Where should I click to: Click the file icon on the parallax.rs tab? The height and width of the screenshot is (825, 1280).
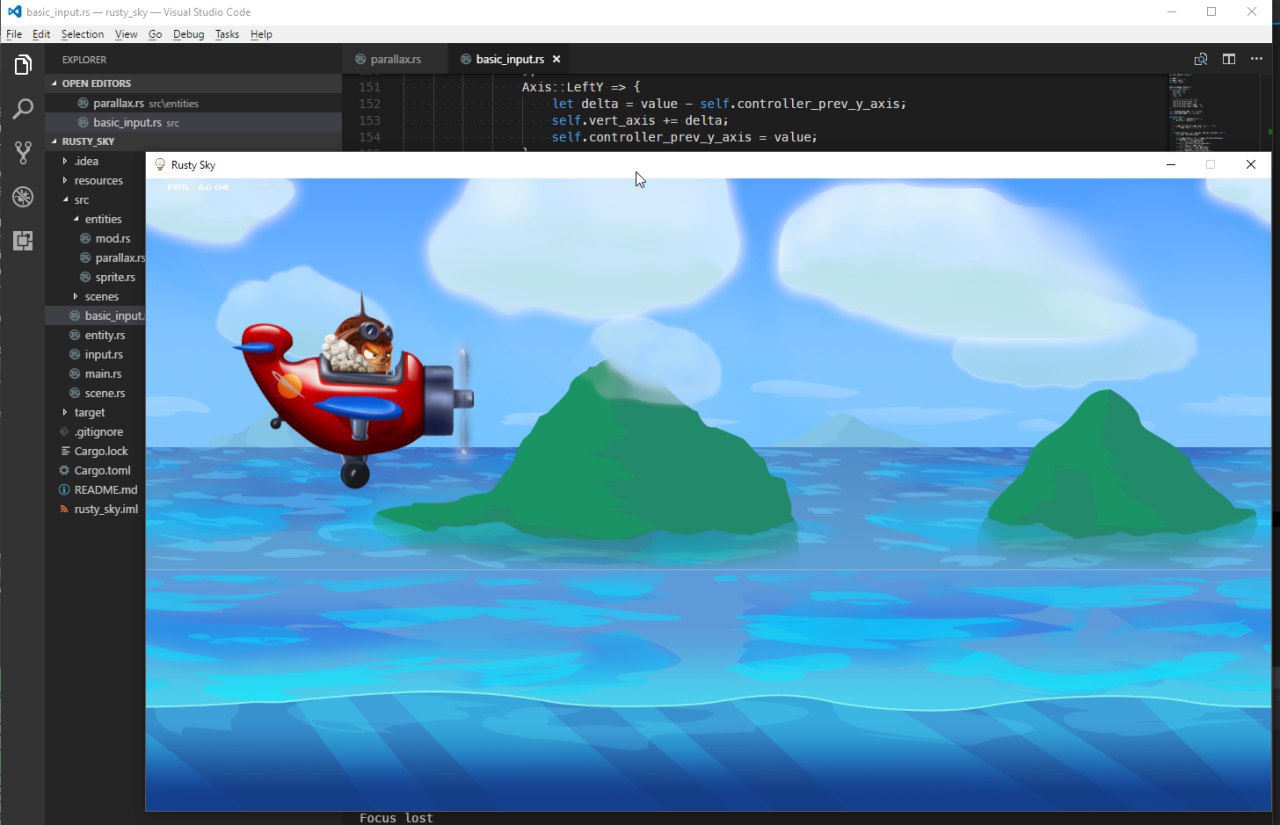point(361,60)
